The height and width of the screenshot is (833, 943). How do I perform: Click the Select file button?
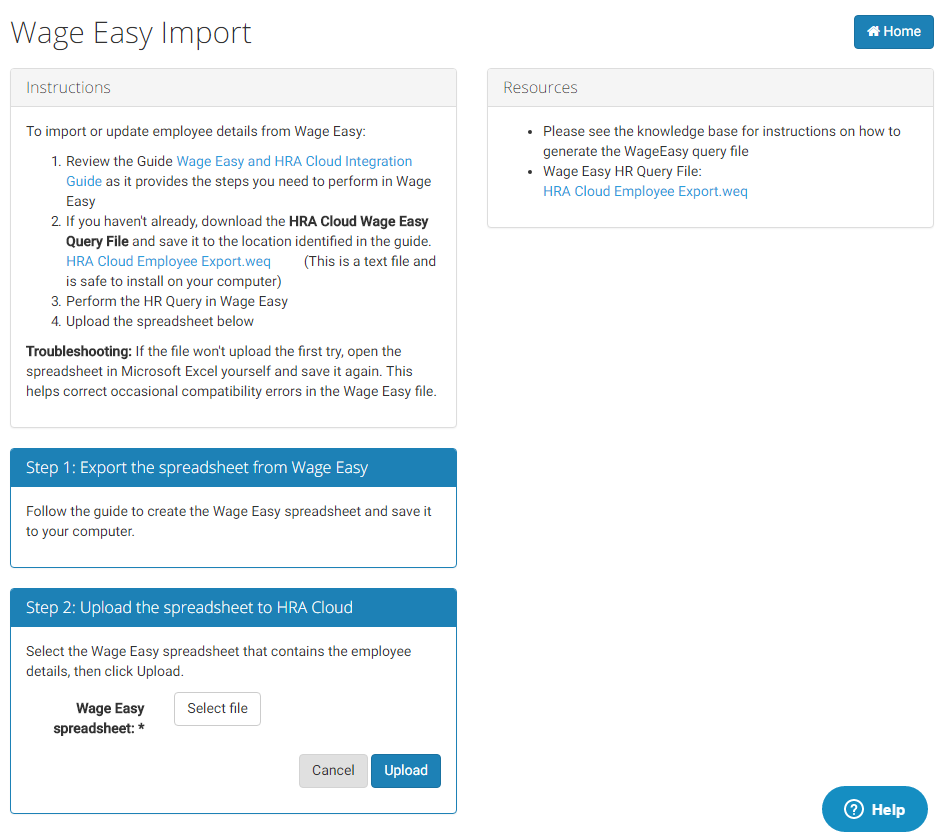[x=217, y=709]
